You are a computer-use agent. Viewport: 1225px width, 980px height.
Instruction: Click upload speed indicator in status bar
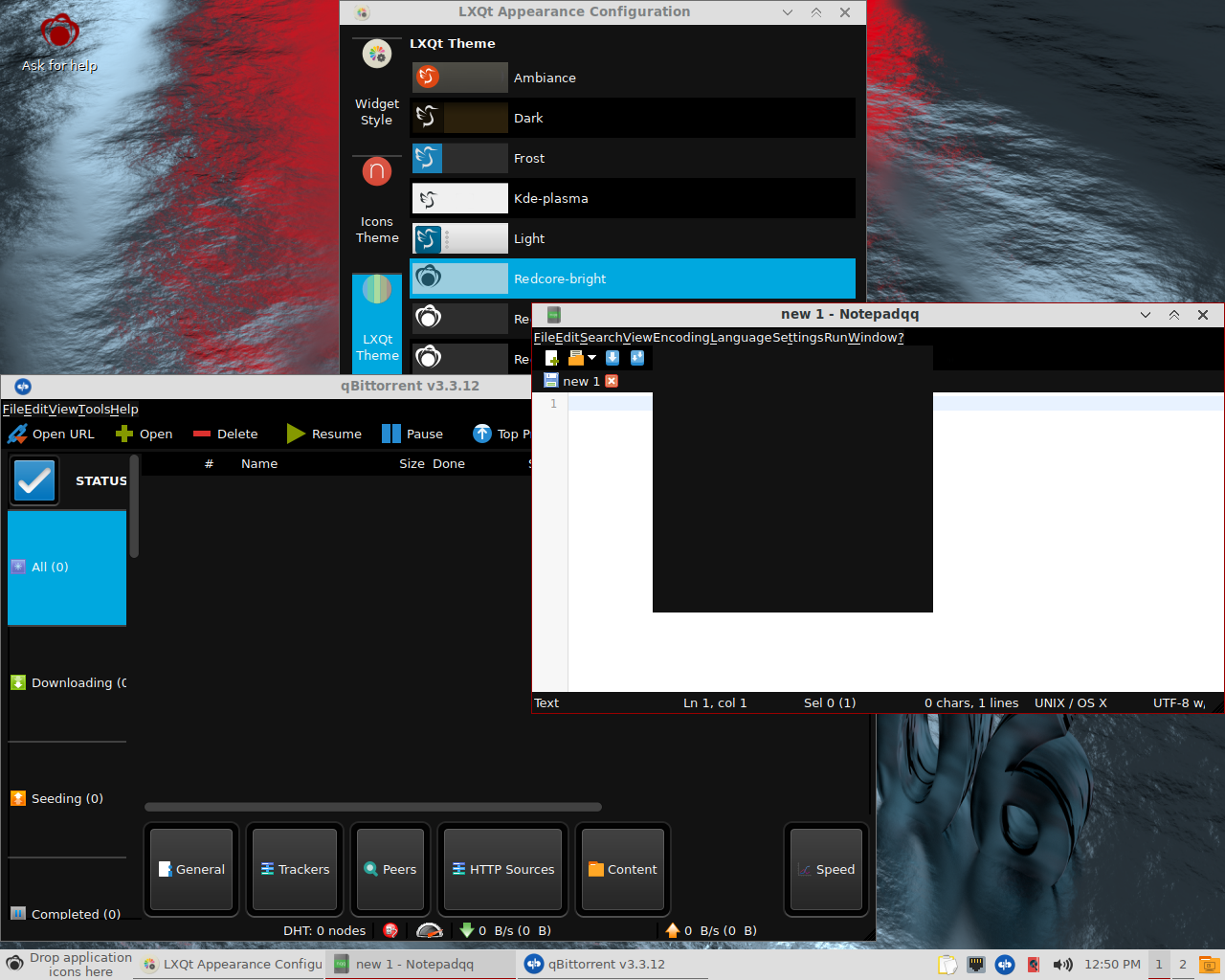(711, 930)
